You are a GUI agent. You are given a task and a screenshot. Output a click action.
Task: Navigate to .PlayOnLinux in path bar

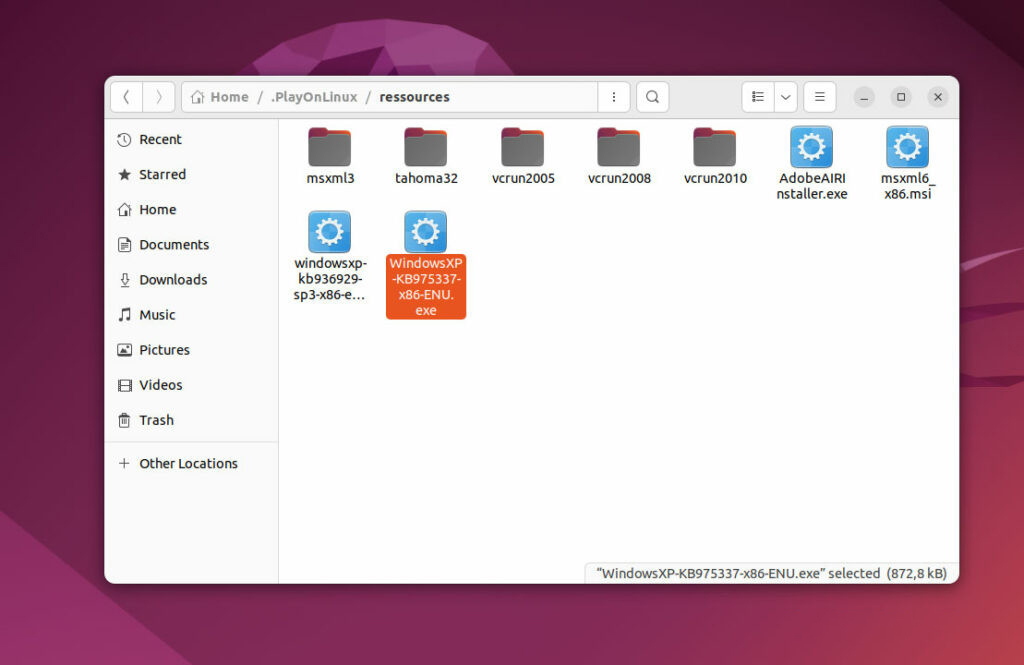313,97
